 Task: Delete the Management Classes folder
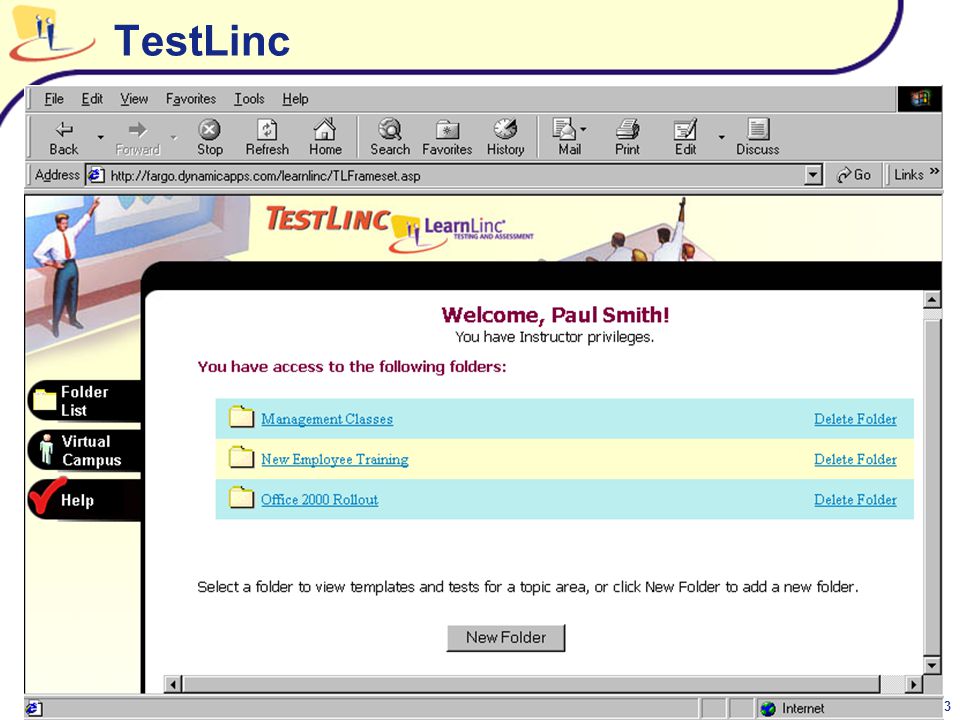coord(855,419)
